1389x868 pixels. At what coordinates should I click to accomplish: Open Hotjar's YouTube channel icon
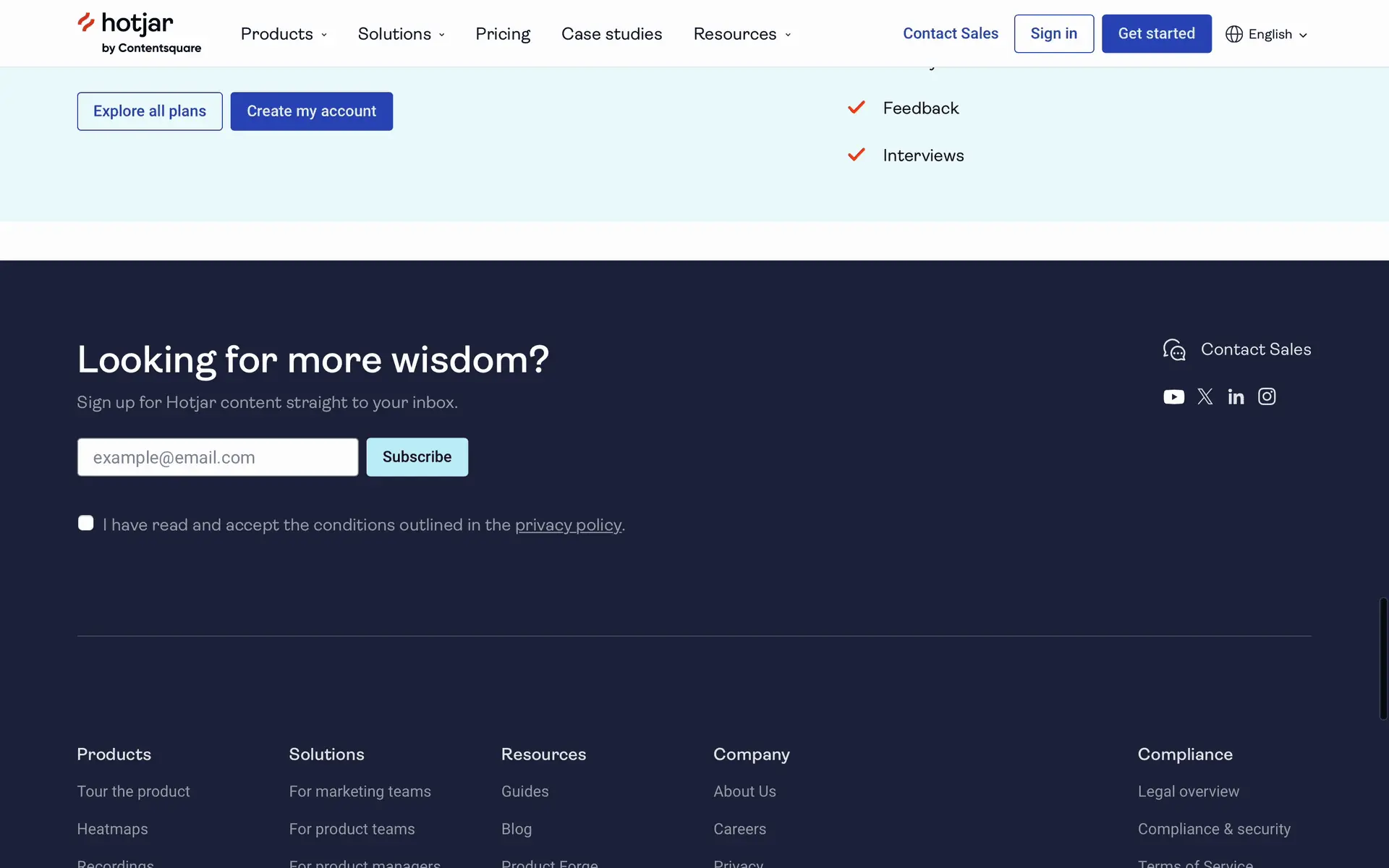click(1173, 397)
